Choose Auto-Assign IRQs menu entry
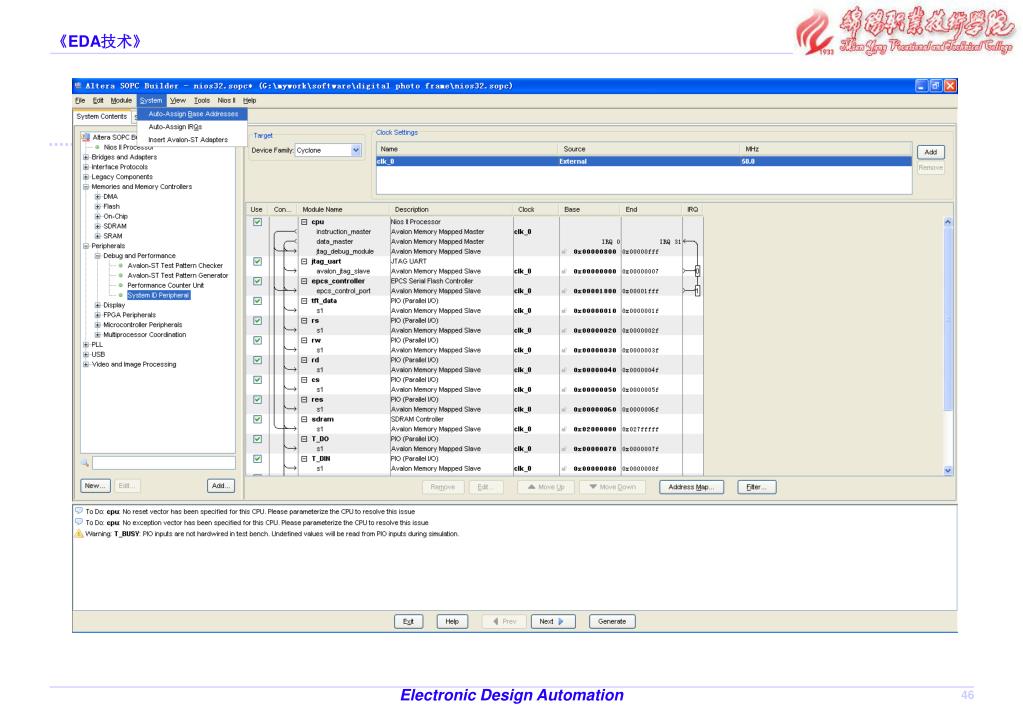The width and height of the screenshot is (1023, 708). click(x=175, y=127)
